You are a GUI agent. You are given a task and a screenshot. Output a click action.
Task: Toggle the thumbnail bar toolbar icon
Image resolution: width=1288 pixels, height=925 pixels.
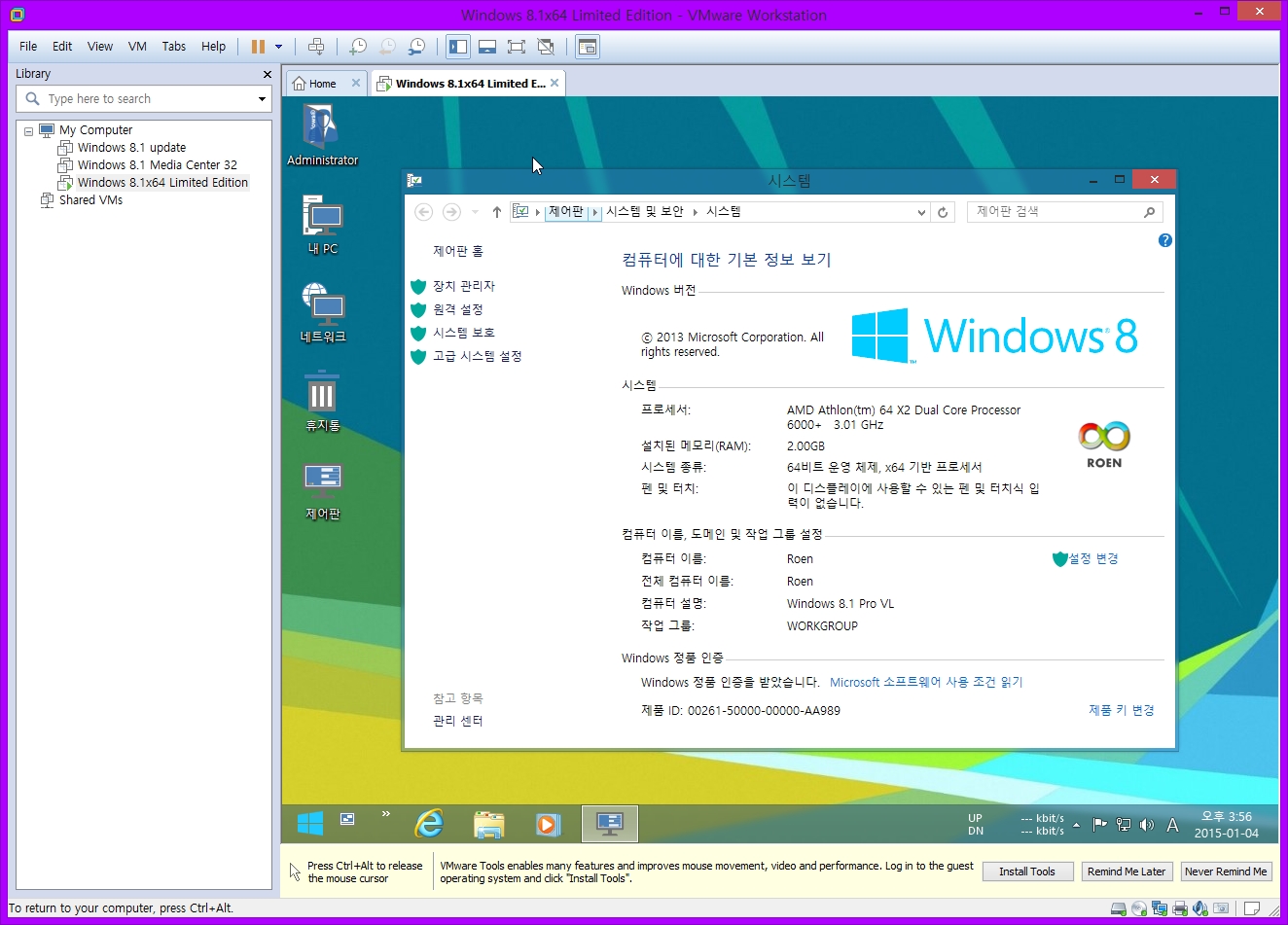pyautogui.click(x=487, y=47)
